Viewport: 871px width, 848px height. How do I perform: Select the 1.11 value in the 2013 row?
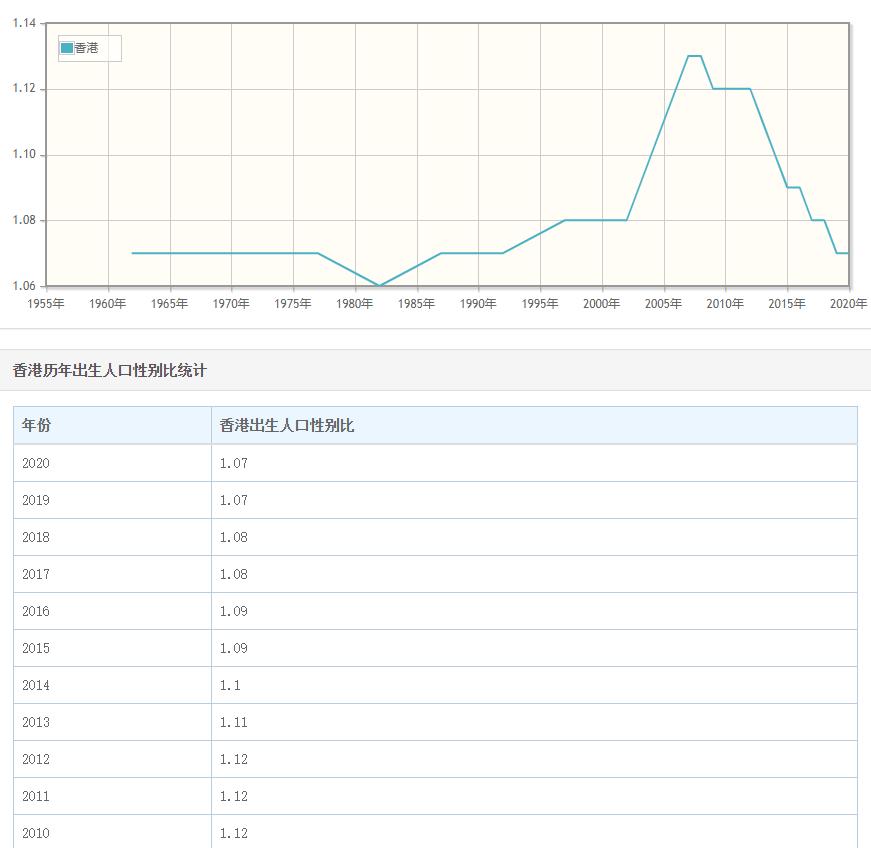234,722
